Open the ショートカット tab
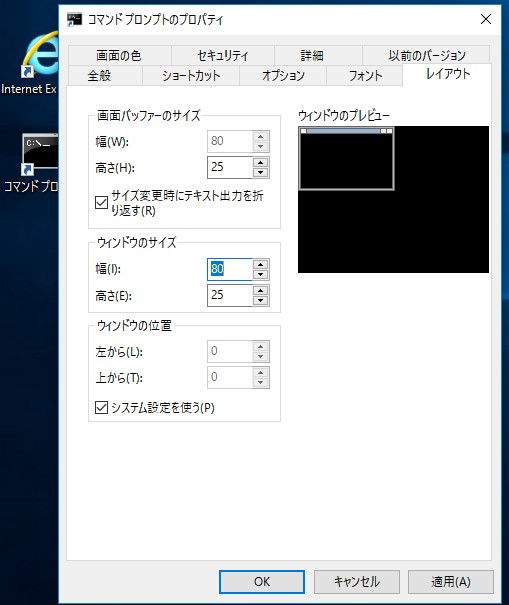This screenshot has width=509, height=605. point(191,76)
